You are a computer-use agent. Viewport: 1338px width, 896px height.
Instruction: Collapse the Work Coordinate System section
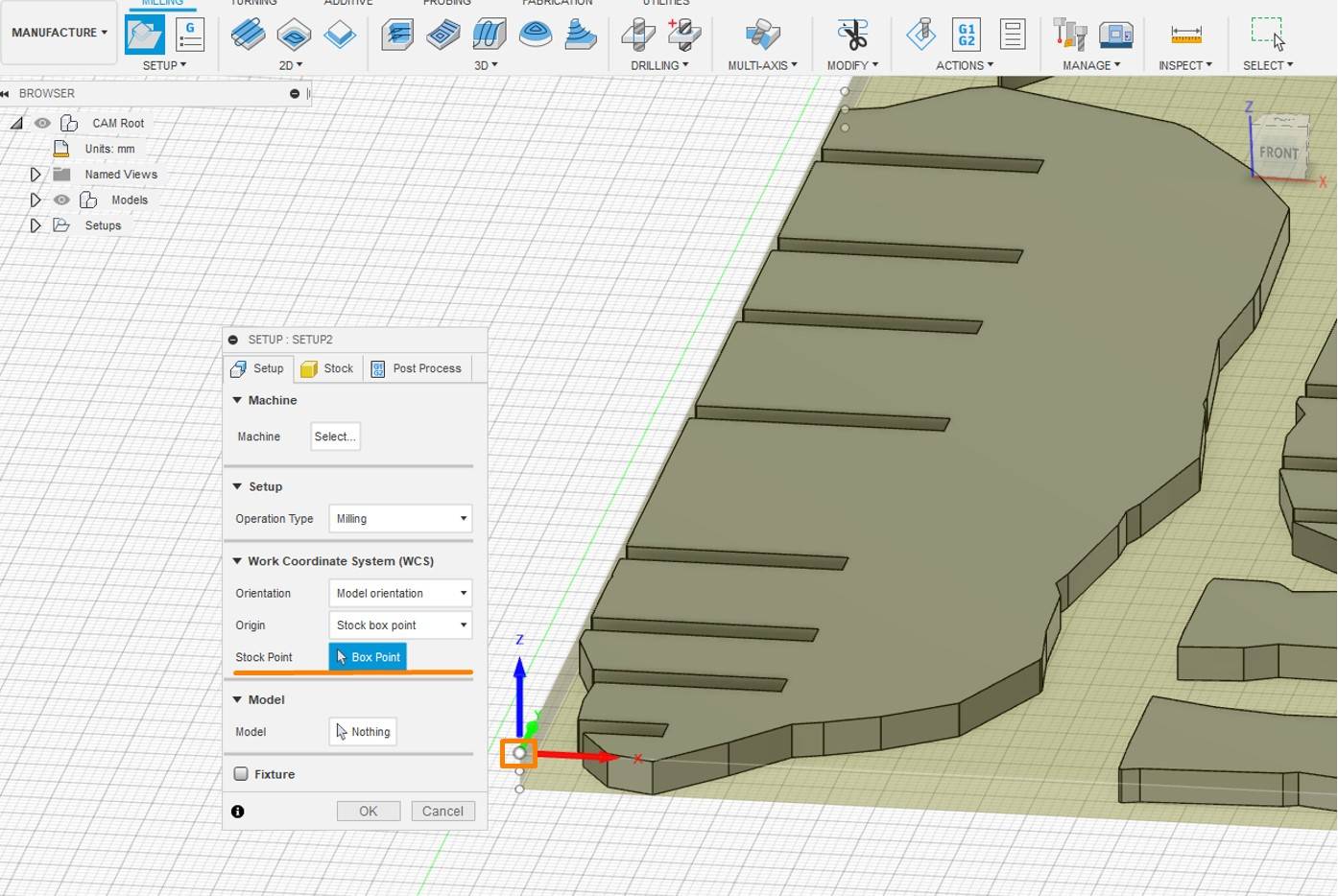[x=237, y=561]
